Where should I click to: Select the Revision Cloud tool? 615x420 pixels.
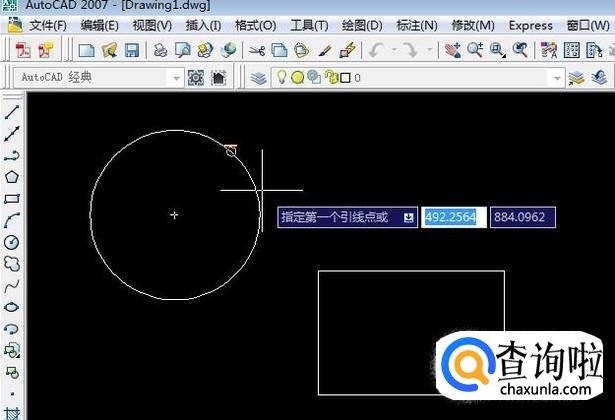click(12, 264)
